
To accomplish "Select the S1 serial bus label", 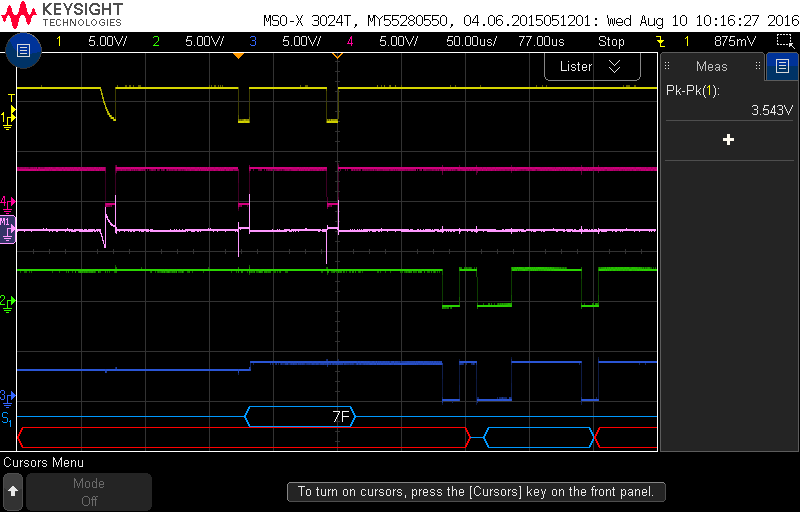I will 7,419.
